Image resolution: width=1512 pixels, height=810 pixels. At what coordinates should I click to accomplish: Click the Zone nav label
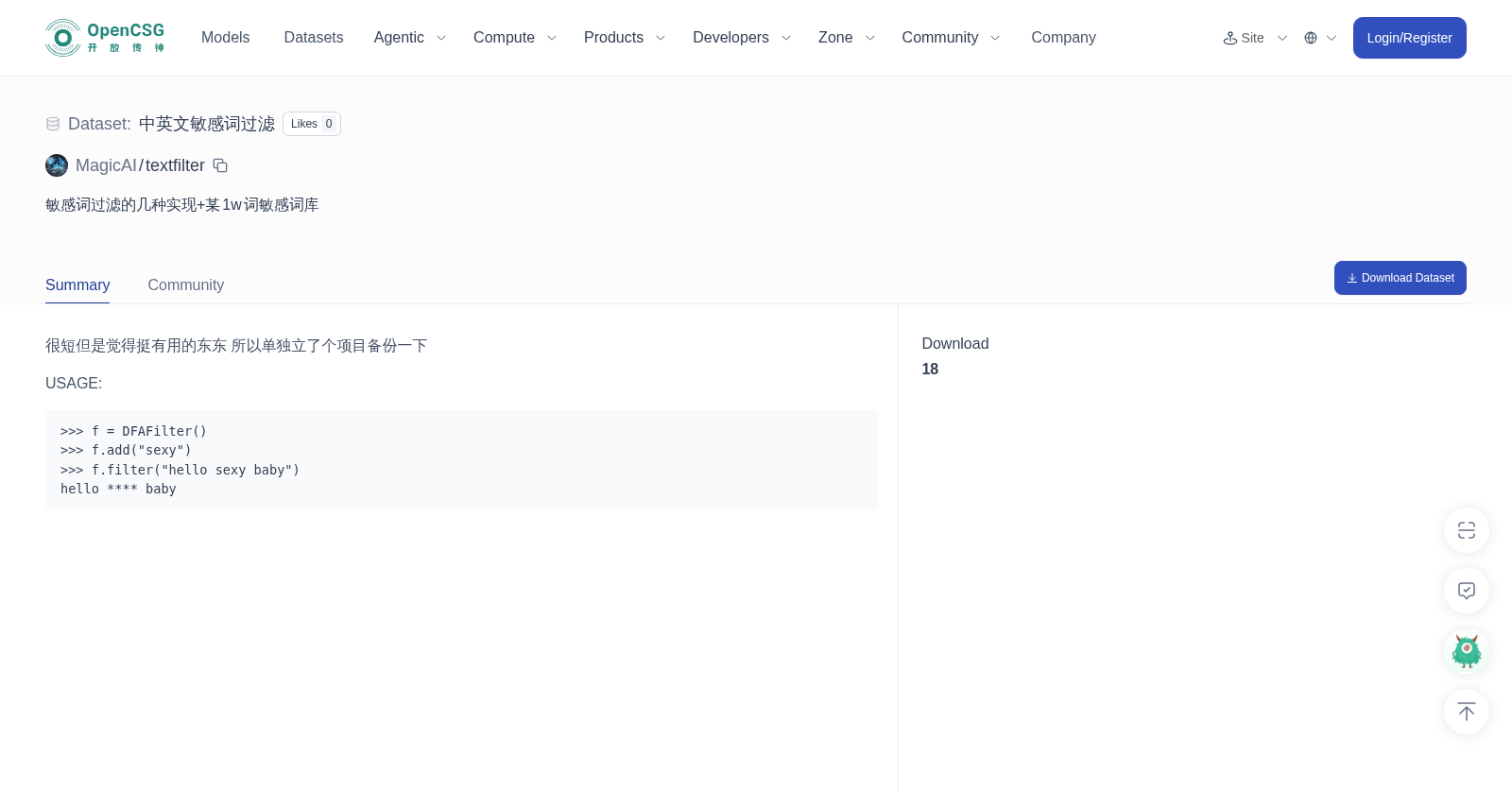pos(835,38)
